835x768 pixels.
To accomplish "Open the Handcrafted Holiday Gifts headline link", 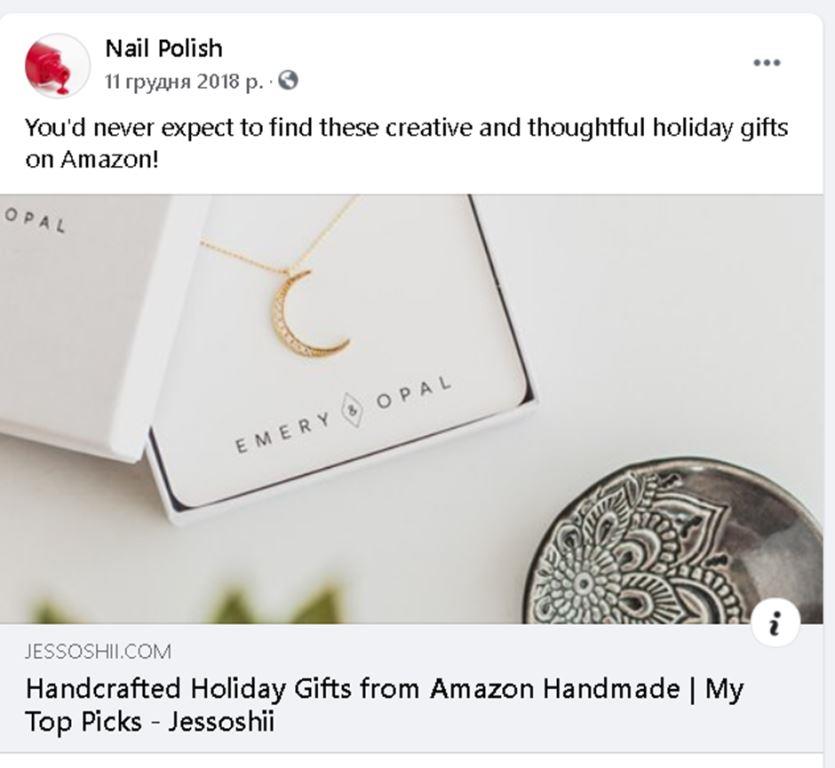I will click(x=384, y=689).
